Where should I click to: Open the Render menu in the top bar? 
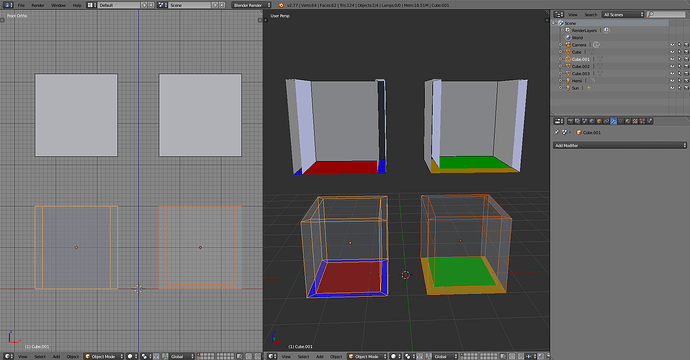pyautogui.click(x=38, y=5)
